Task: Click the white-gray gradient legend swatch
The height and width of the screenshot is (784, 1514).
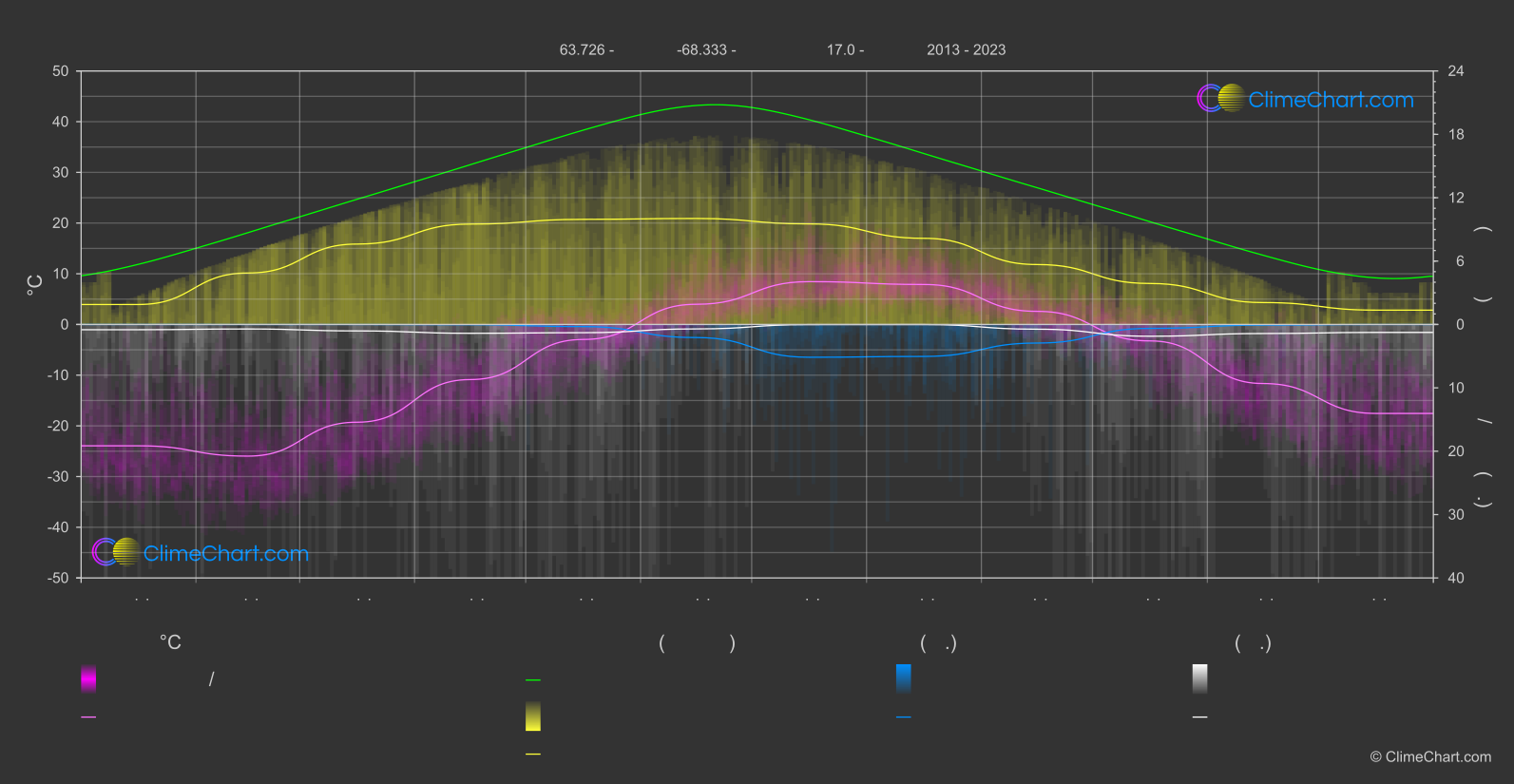Action: click(1199, 679)
